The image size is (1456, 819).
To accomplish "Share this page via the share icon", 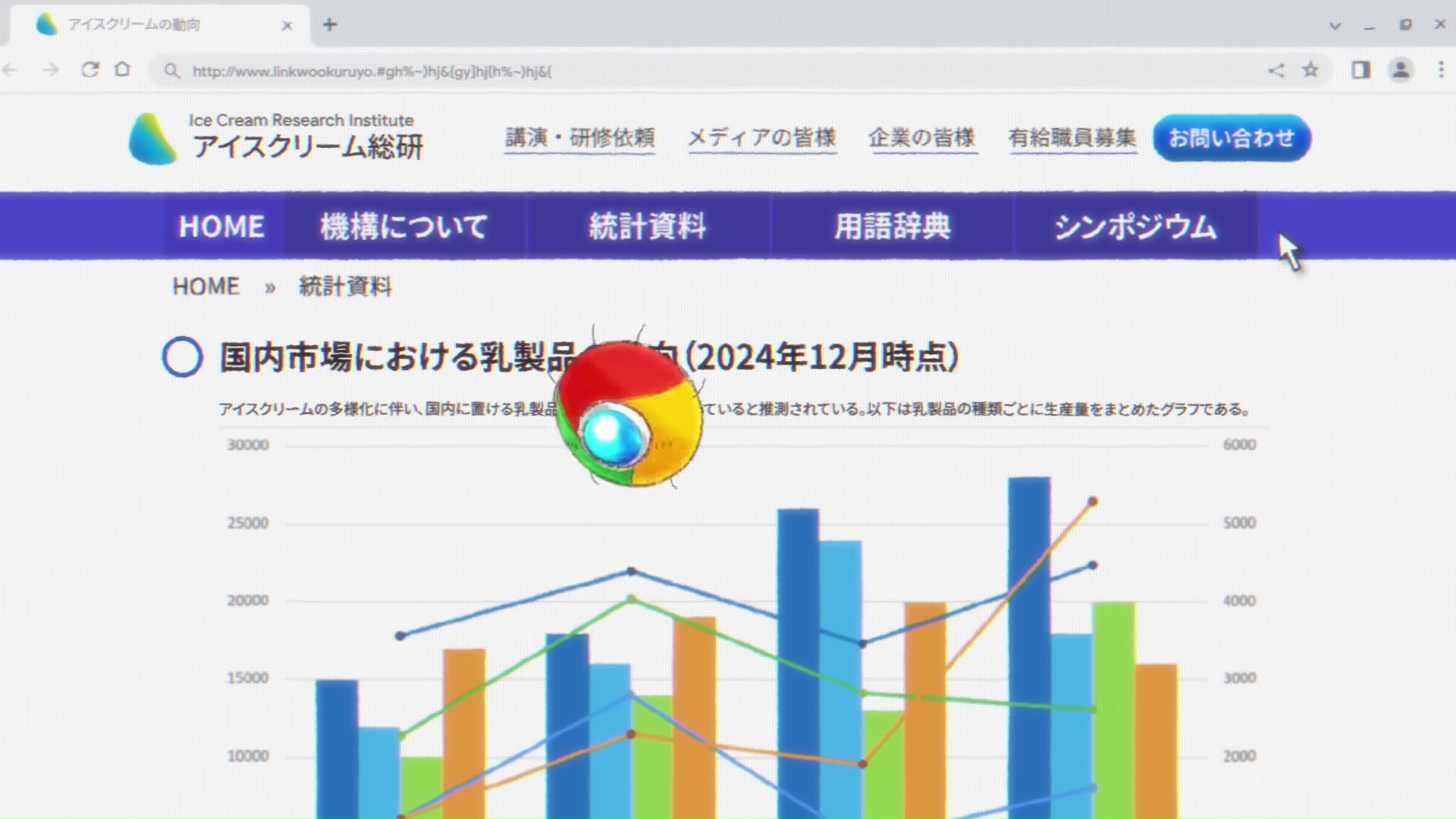I will (x=1276, y=71).
